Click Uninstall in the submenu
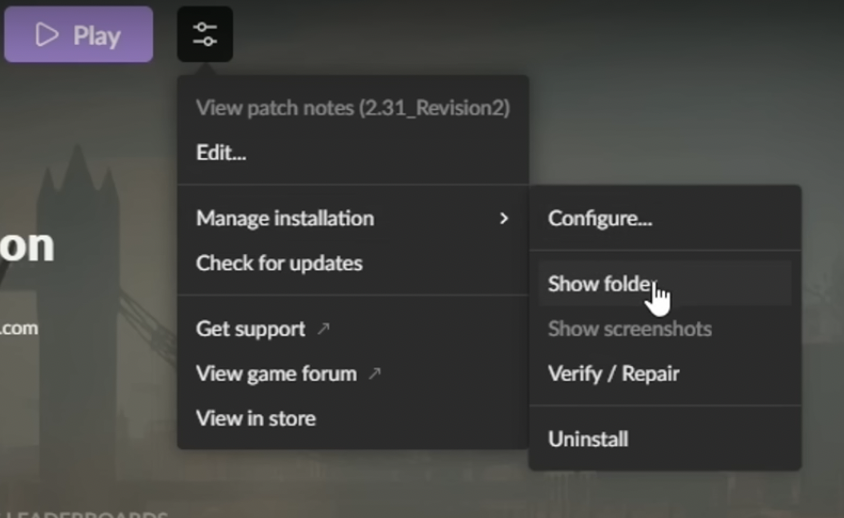 tap(588, 439)
